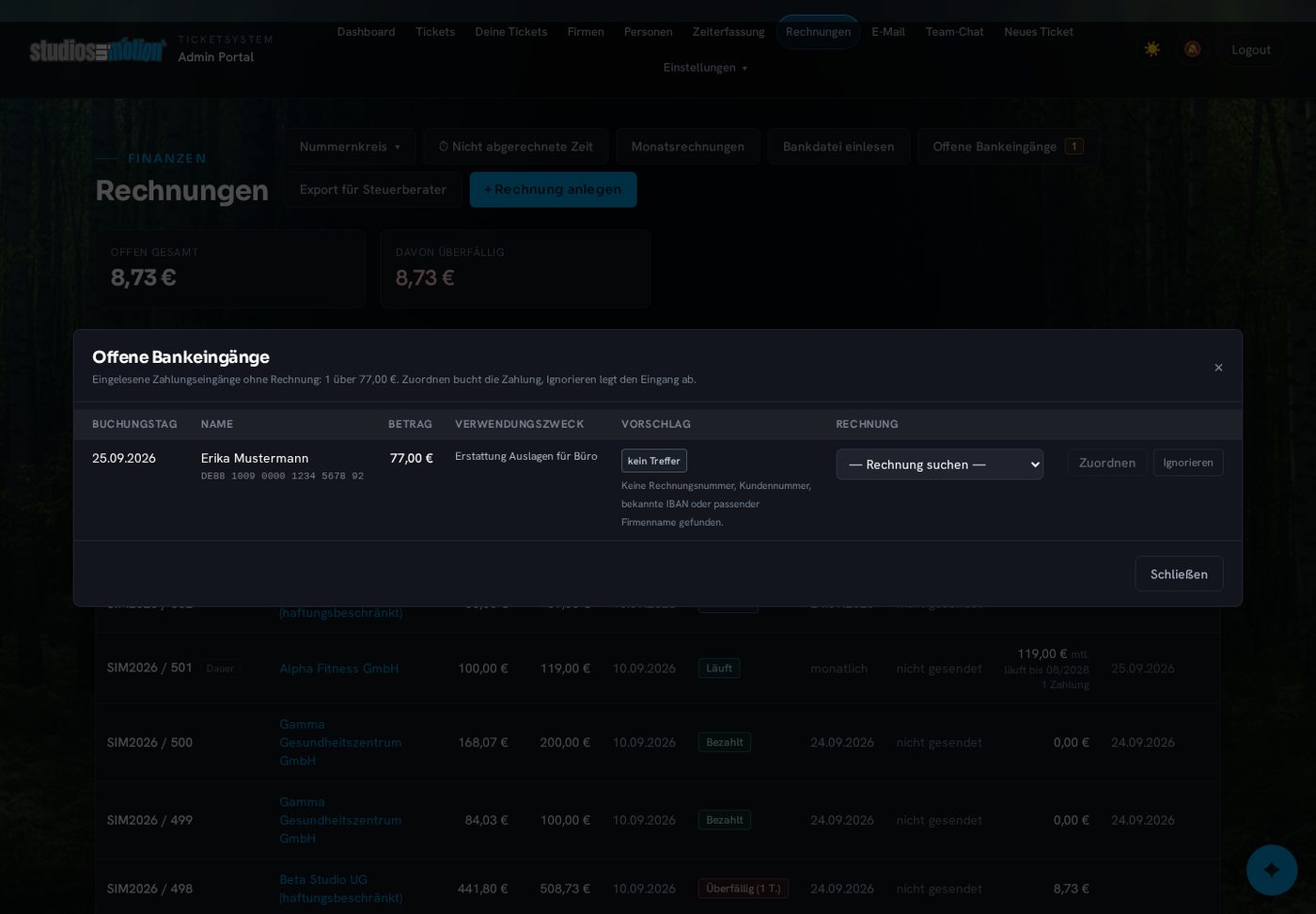
Task: Open Gamma Gesundheitszentrum link in row SIM2026 / 499
Action: (x=340, y=820)
